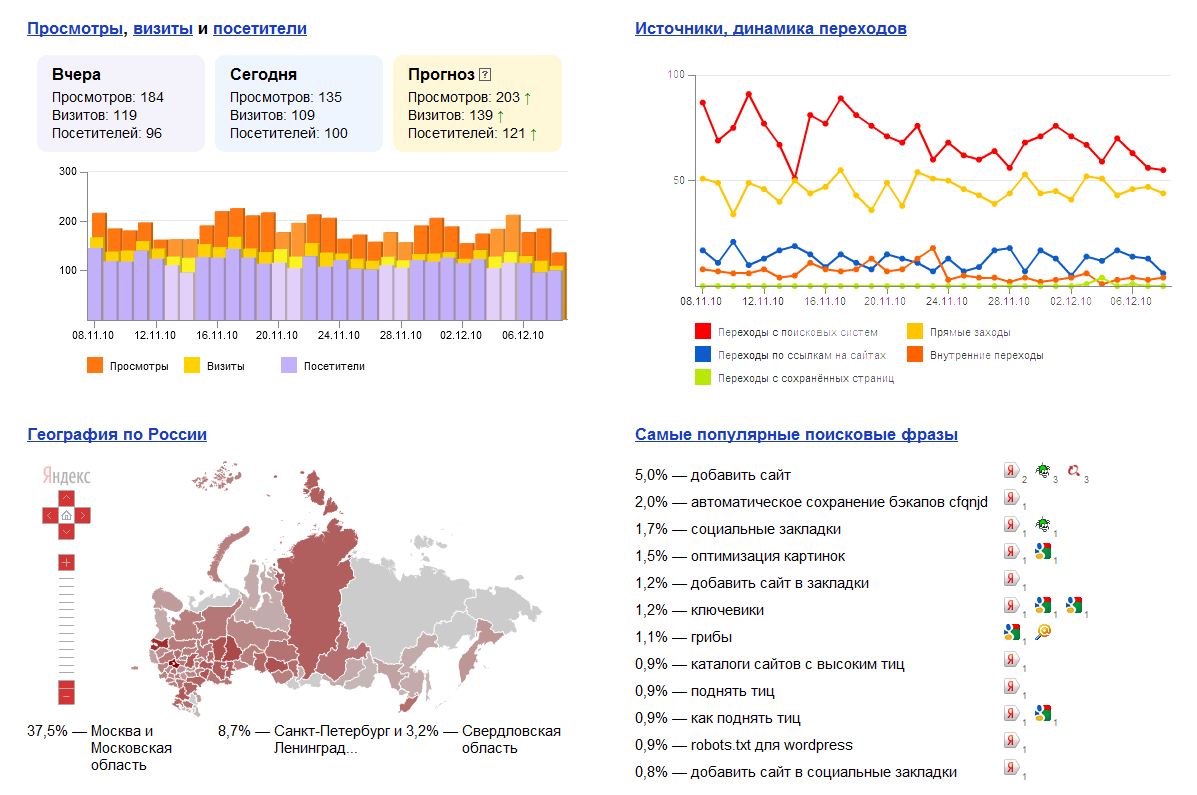Image resolution: width=1197 pixels, height=795 pixels.
Task: Click the Yandex icon next to добавить сайт
Action: click(1011, 470)
